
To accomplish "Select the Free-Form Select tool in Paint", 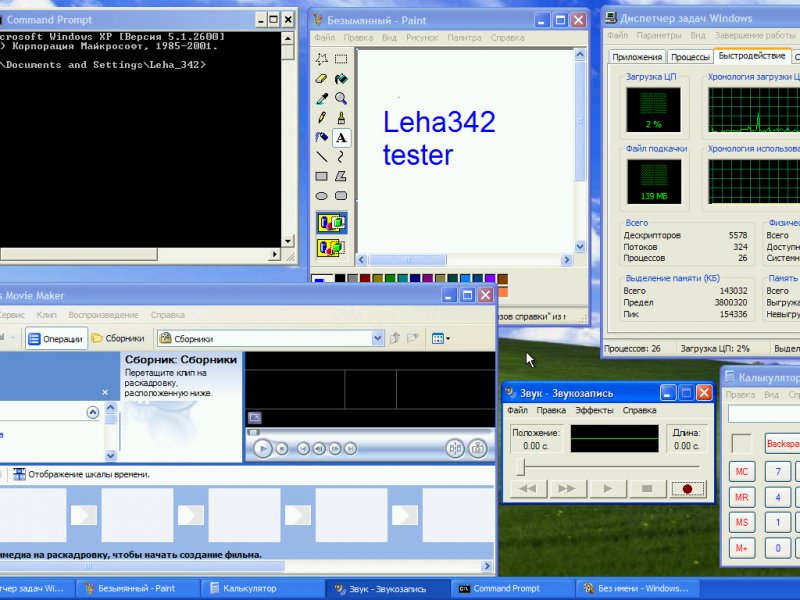I will (x=321, y=59).
